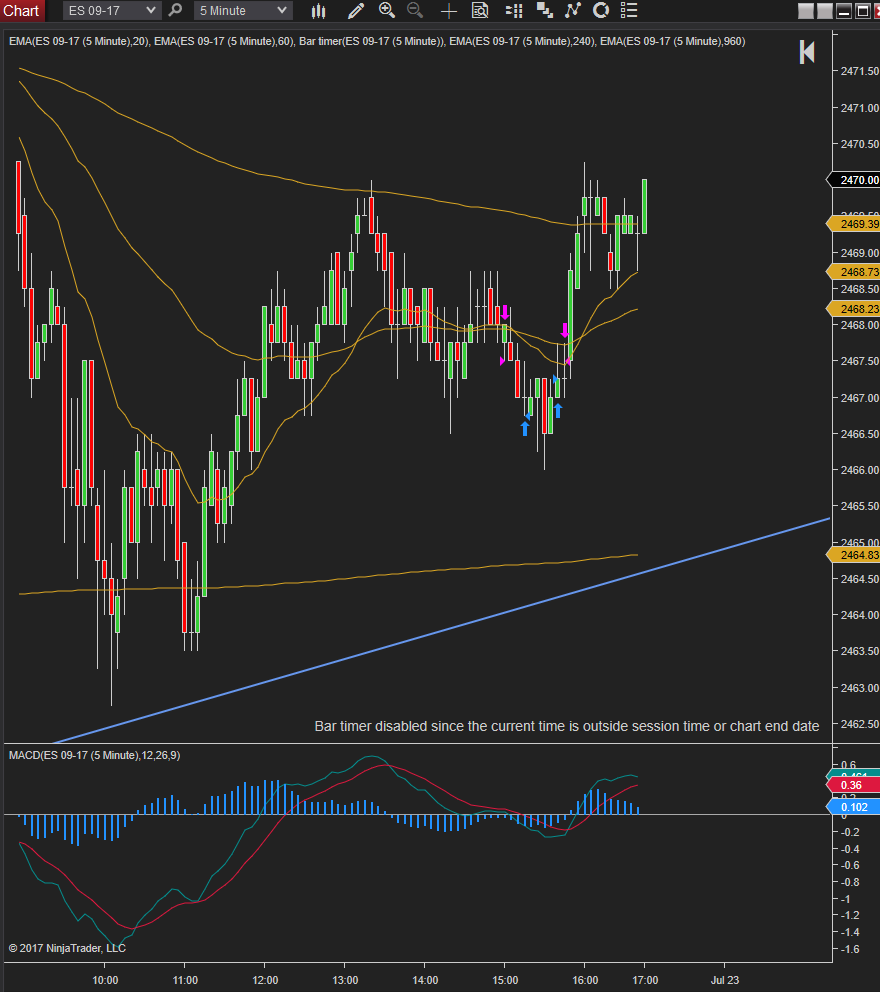The height and width of the screenshot is (992, 880).
Task: Toggle the crosshair cursor tool
Action: 449,11
